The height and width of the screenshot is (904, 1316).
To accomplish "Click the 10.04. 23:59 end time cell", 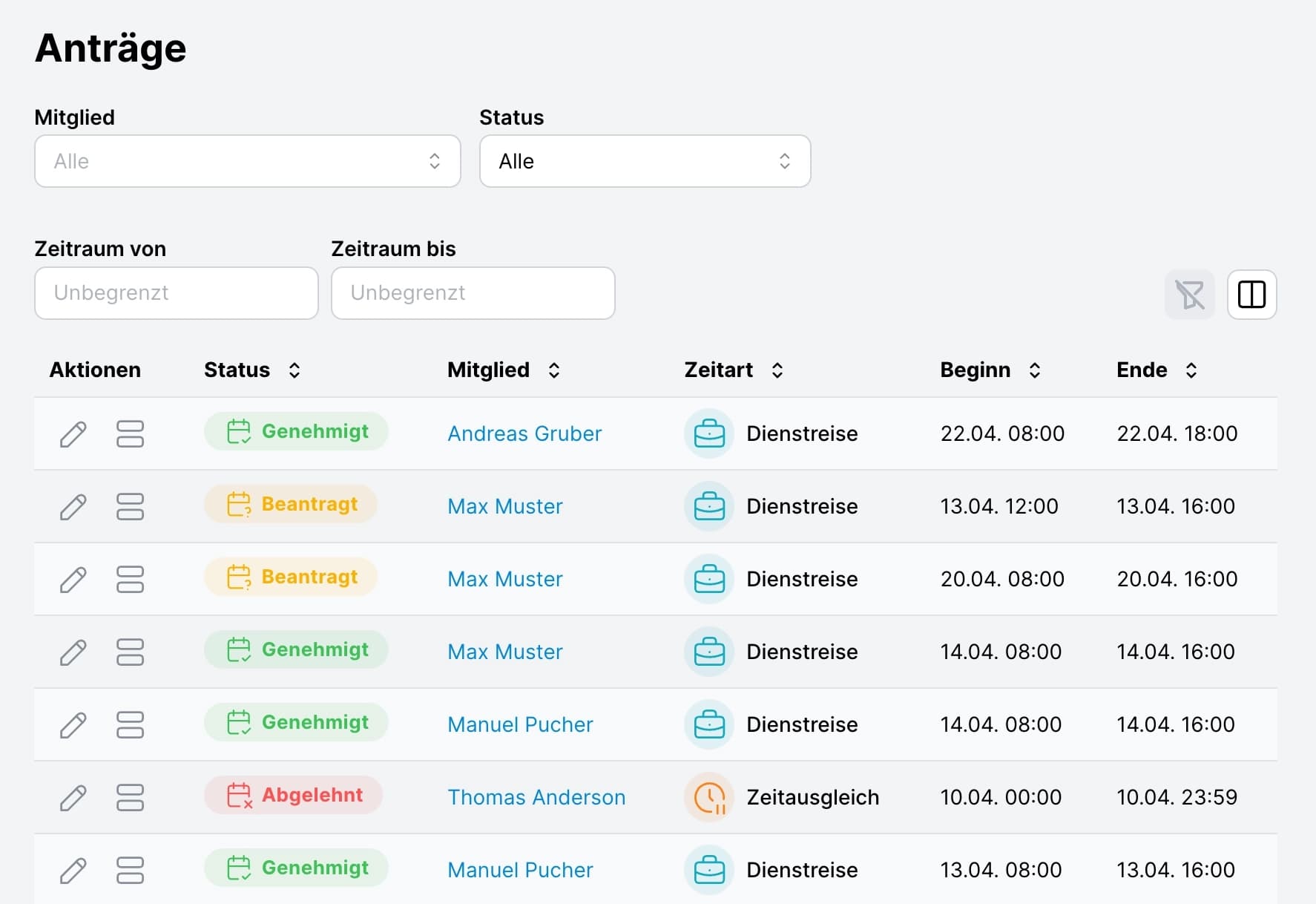I will click(x=1177, y=797).
